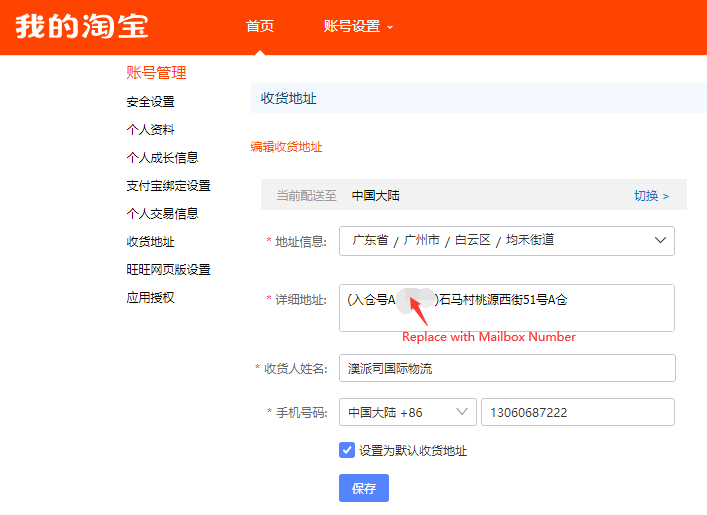
Task: Open 旺旺网页版设置 in sidebar
Action: click(168, 270)
